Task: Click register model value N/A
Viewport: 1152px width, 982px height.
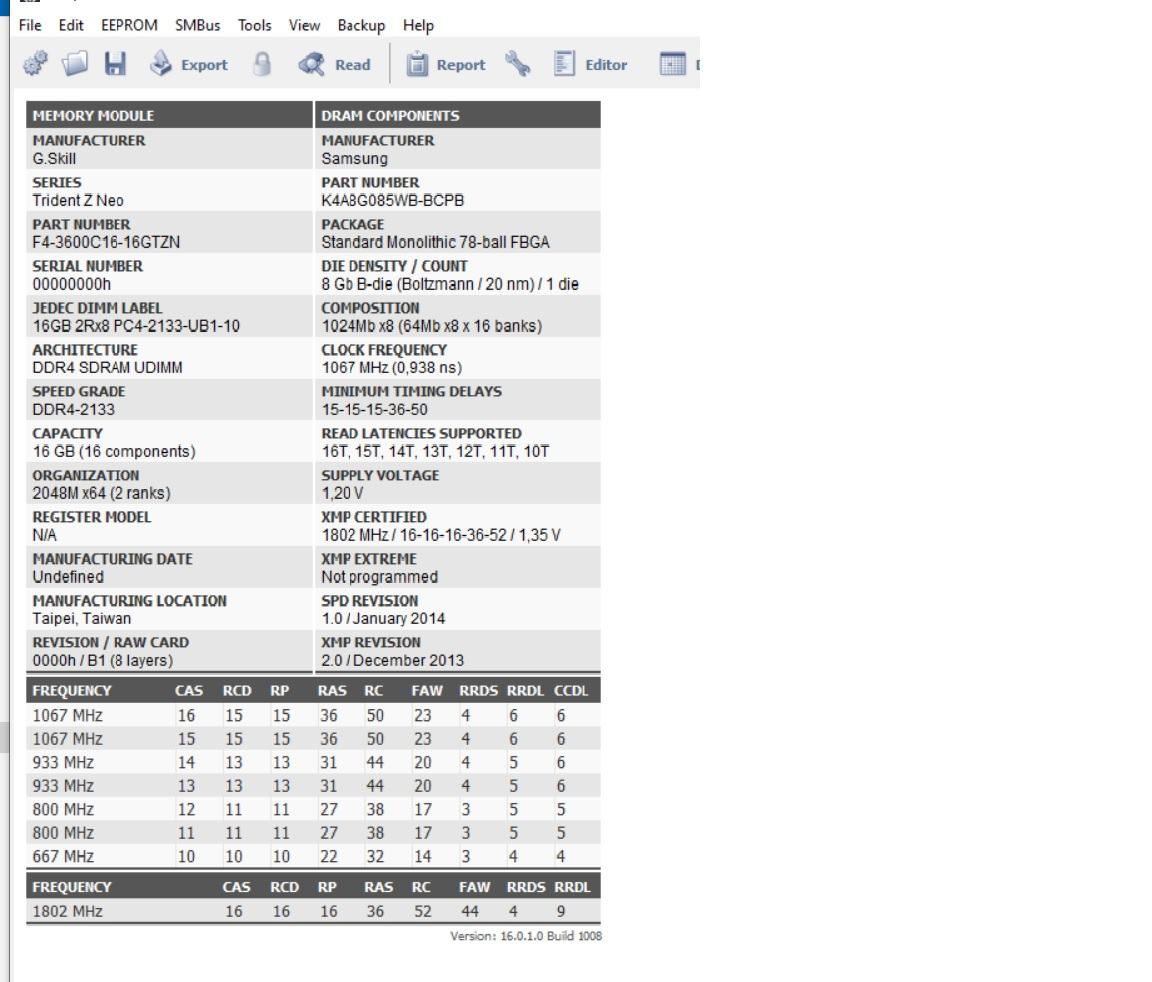Action: (x=44, y=535)
